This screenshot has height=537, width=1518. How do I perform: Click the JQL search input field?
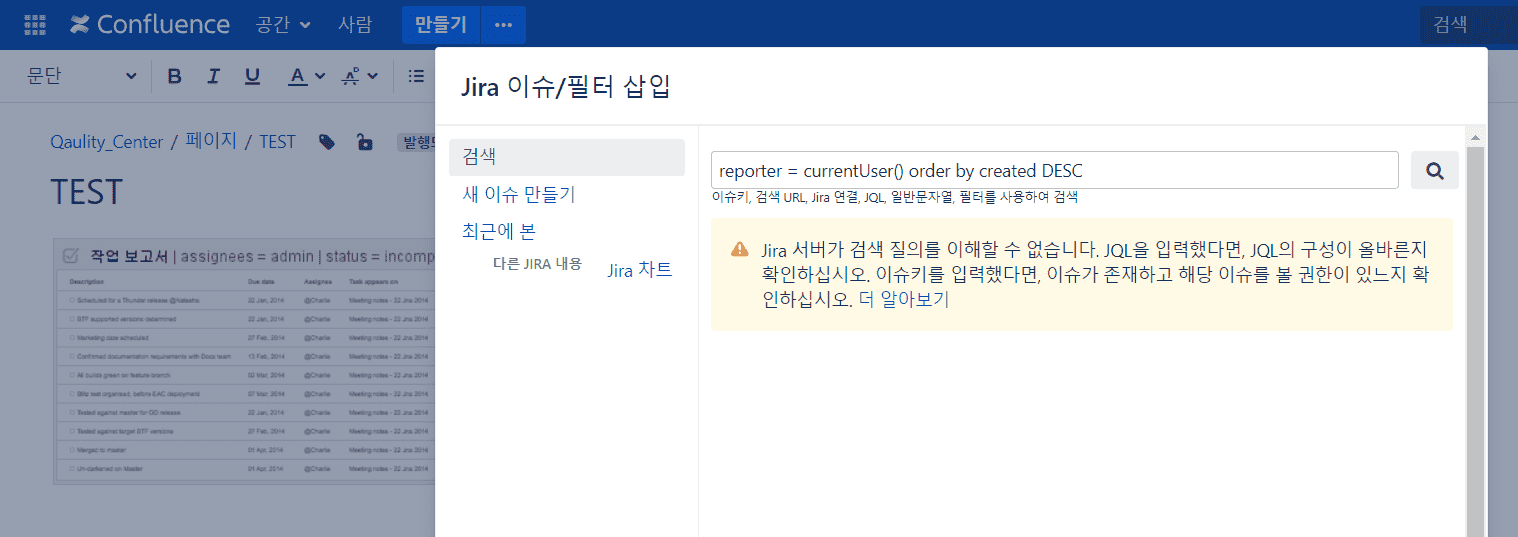click(x=1055, y=170)
